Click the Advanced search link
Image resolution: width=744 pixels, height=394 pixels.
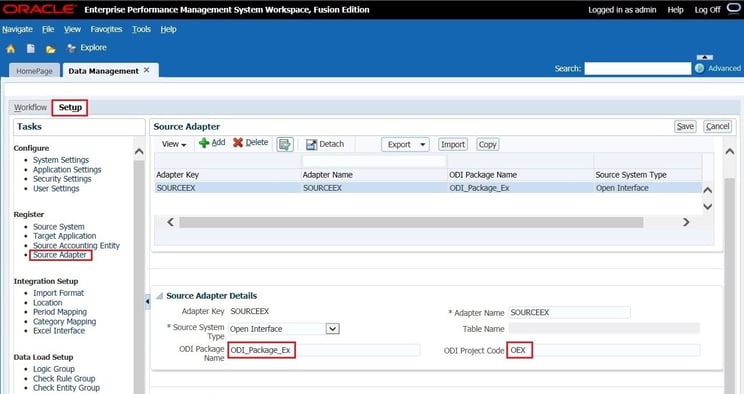[724, 68]
